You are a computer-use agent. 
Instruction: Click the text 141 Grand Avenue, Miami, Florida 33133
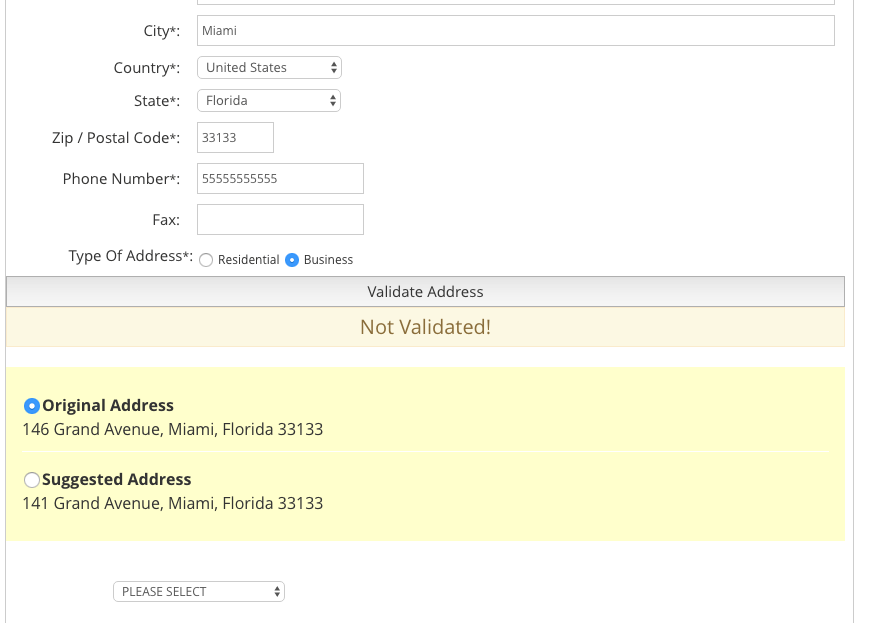pyautogui.click(x=173, y=503)
